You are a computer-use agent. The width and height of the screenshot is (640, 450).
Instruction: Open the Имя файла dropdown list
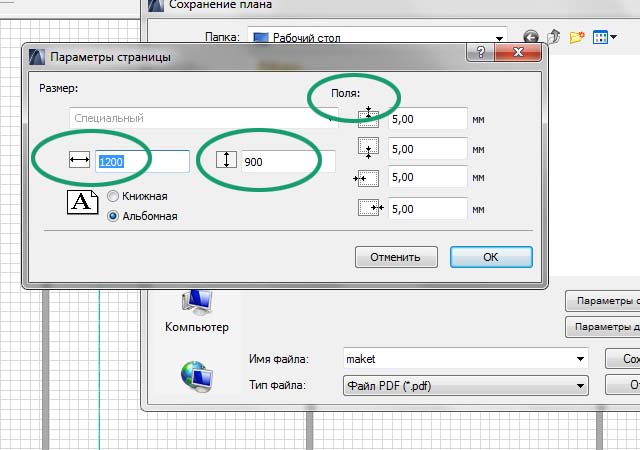pos(580,358)
